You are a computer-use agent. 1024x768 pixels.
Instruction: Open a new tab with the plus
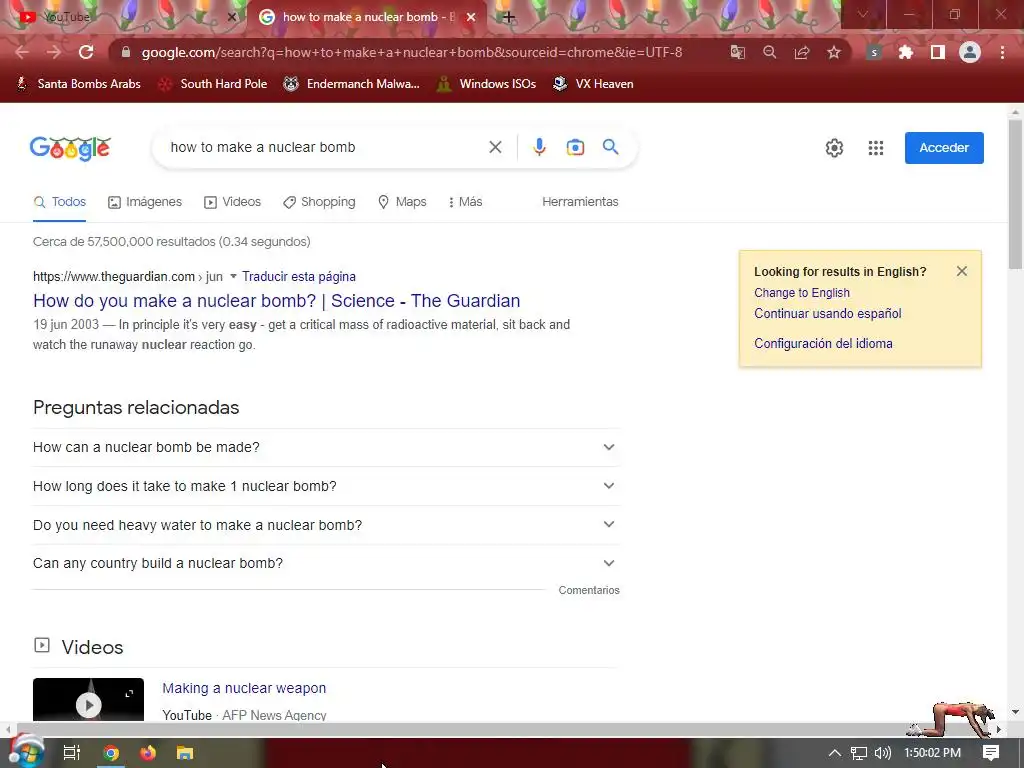click(509, 17)
